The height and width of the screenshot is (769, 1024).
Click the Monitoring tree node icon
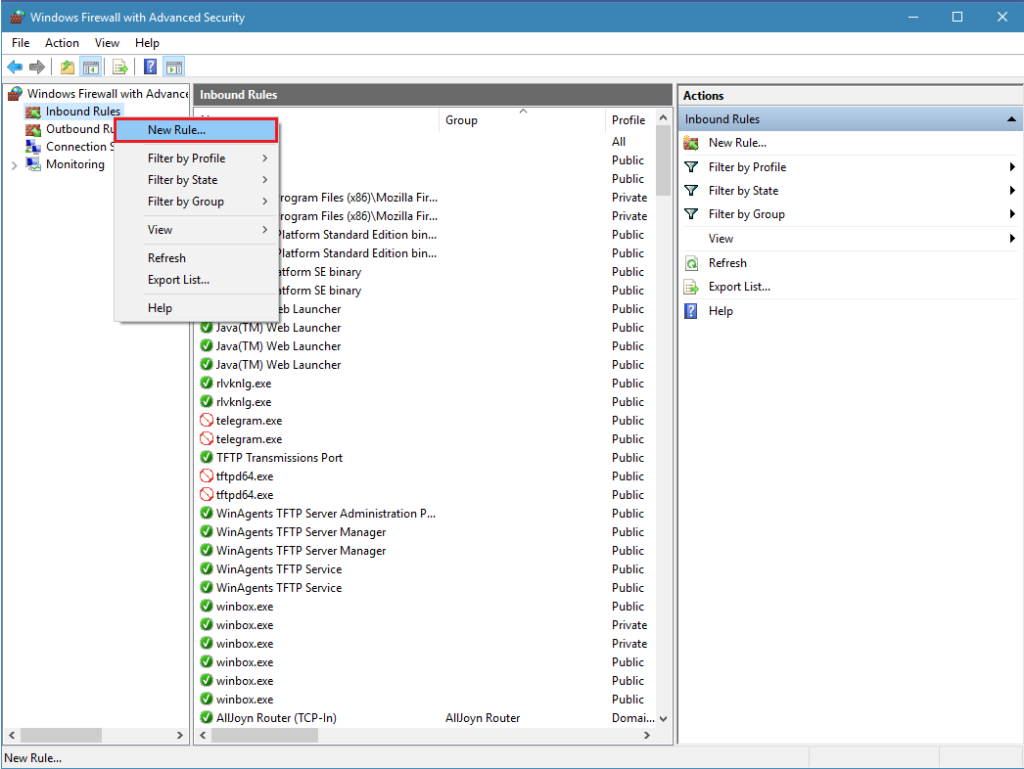pos(33,164)
